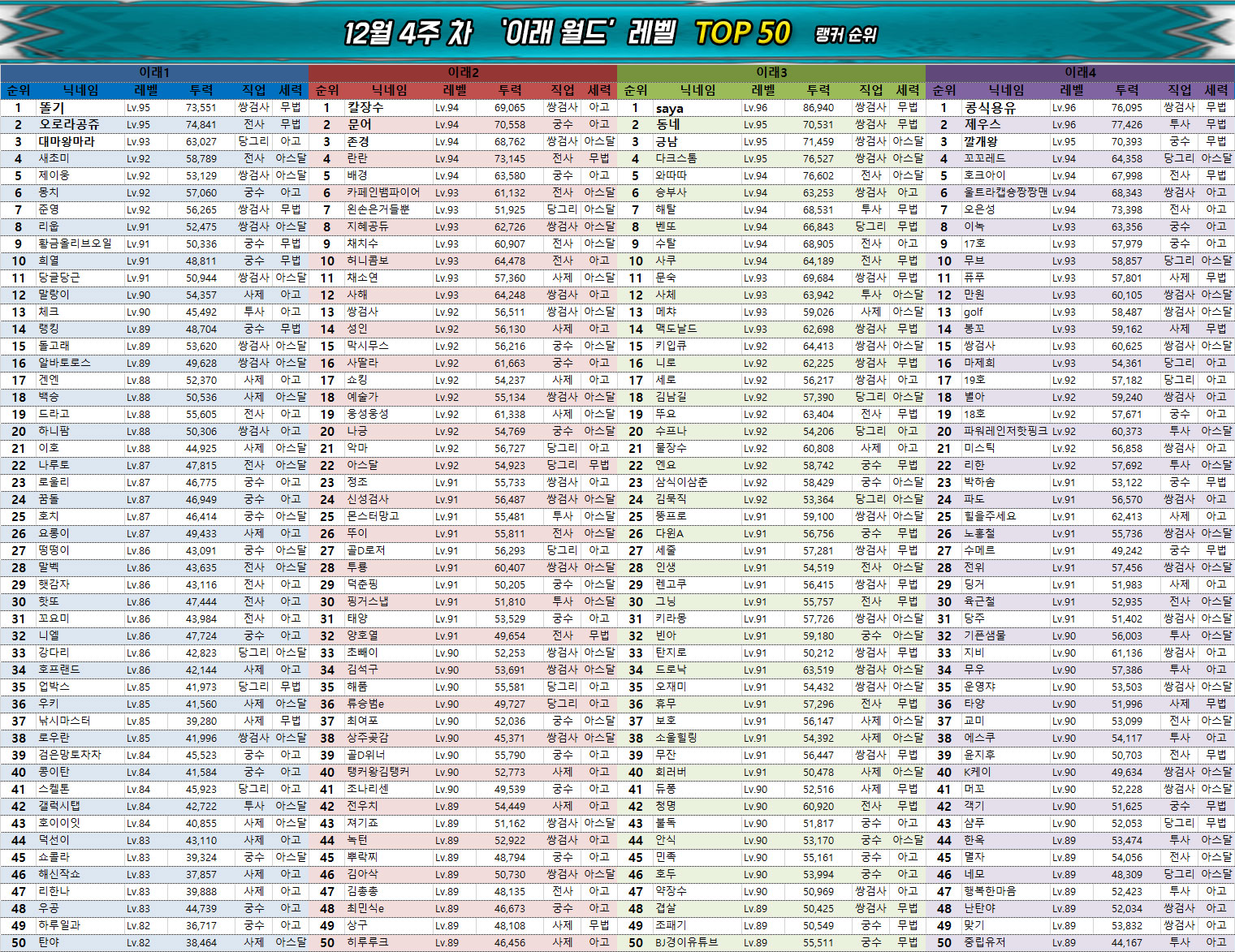Viewport: 1235px width, 952px height.
Task: Select the nickname saya in 이래3
Action: 669,108
